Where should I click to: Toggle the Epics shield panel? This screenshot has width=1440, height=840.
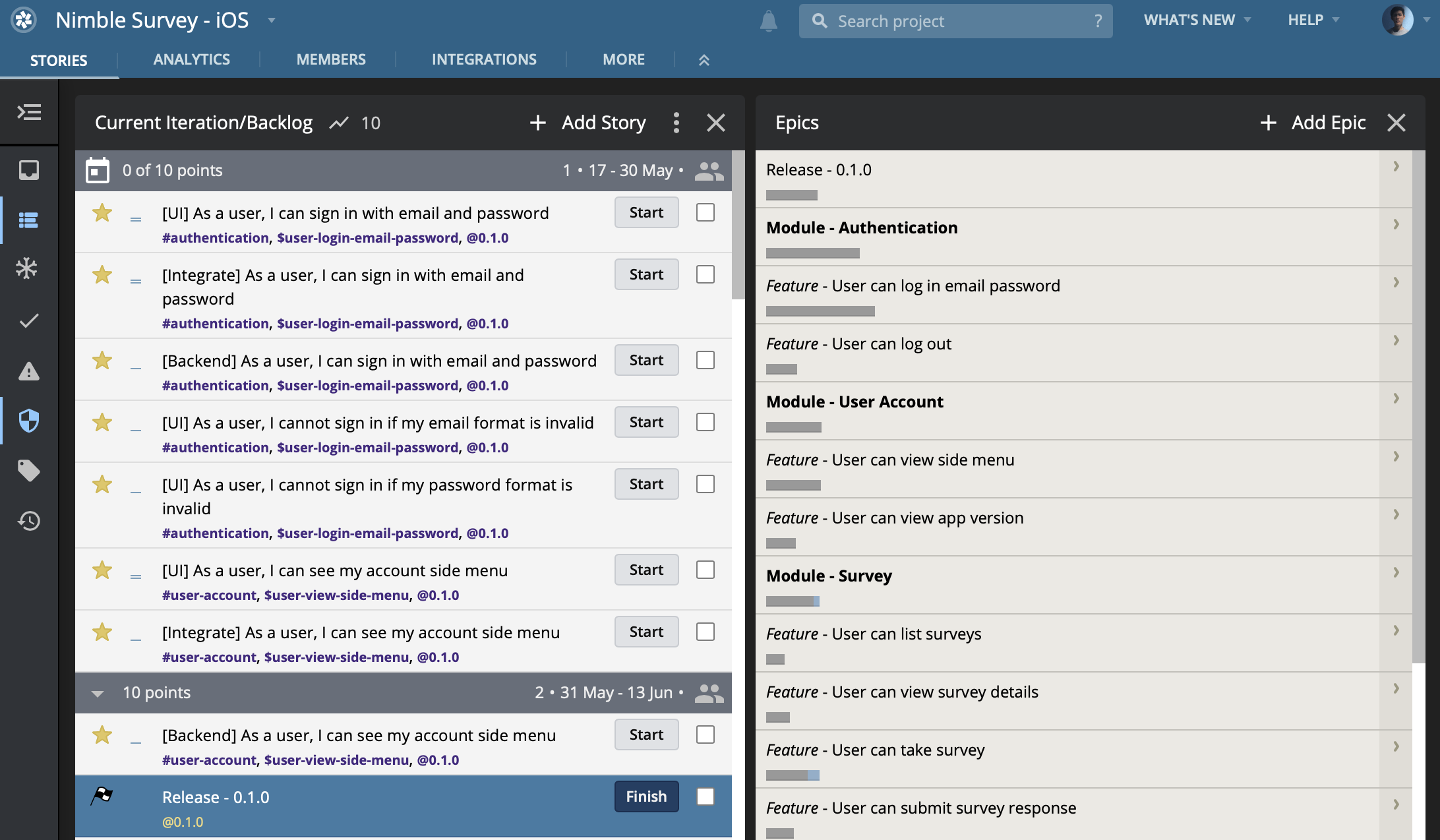28,420
